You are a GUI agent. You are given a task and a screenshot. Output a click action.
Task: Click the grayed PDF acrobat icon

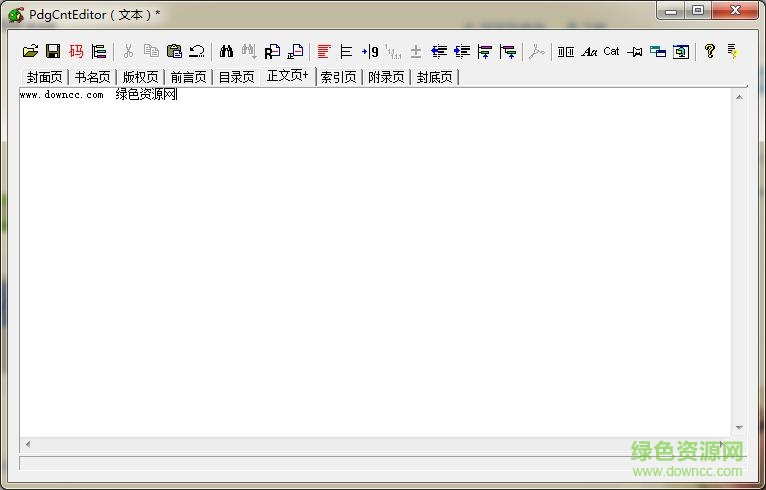point(536,51)
